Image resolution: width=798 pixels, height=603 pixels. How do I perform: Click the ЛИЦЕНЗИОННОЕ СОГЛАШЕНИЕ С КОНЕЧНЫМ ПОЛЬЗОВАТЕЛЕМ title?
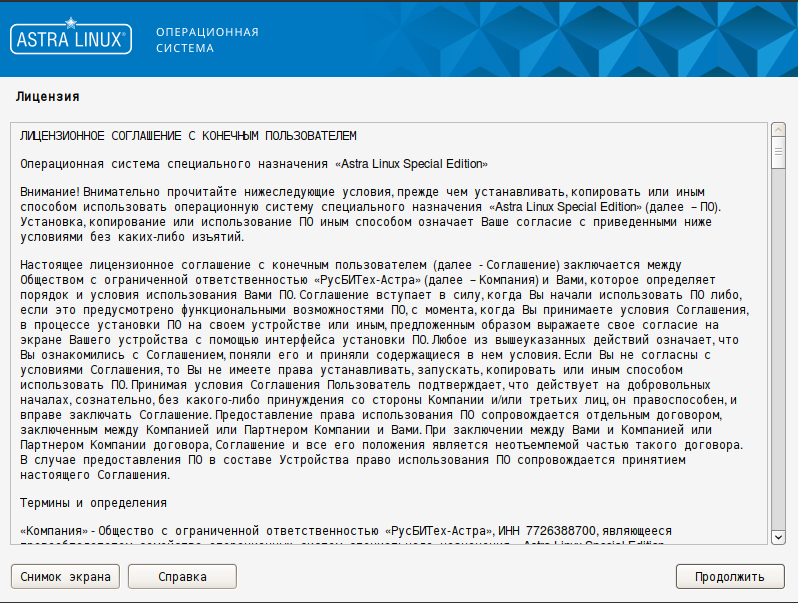[x=188, y=136]
